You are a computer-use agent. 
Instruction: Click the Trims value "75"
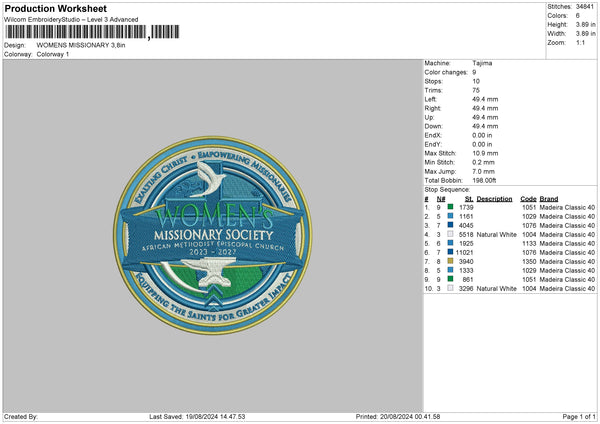pyautogui.click(x=476, y=90)
